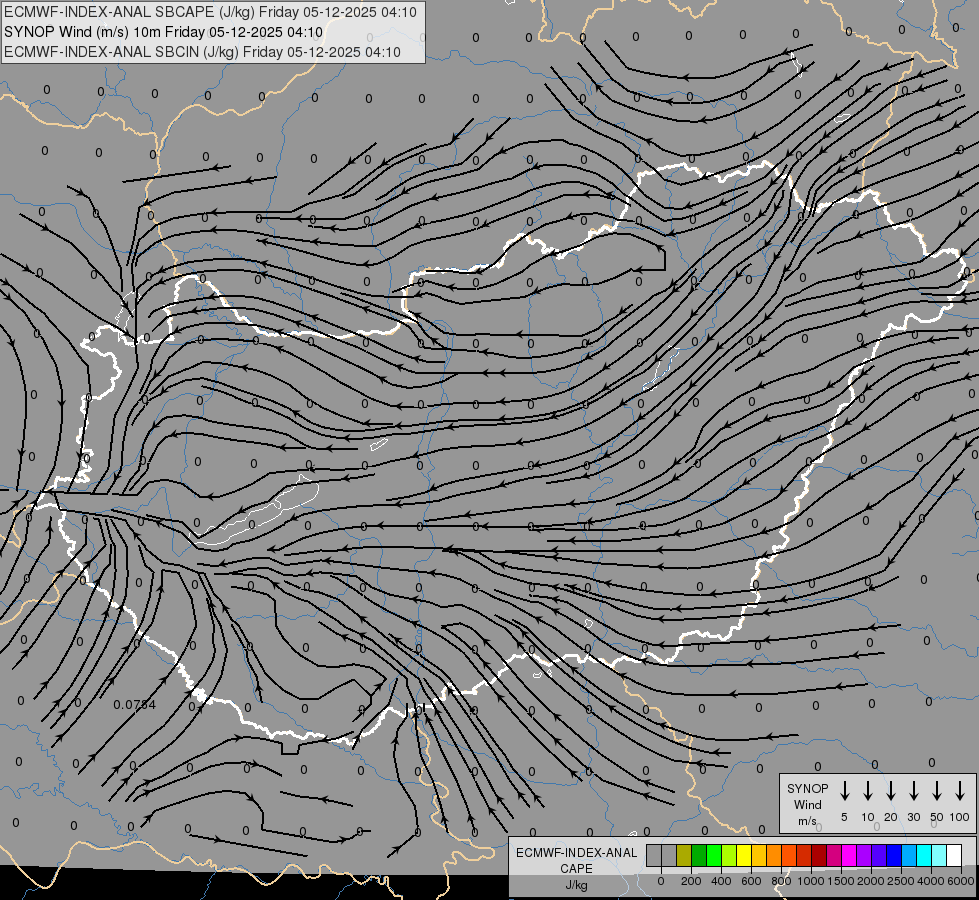Click the 200 tick label on the CAPE scale
Screen dimensions: 979x900
691,881
